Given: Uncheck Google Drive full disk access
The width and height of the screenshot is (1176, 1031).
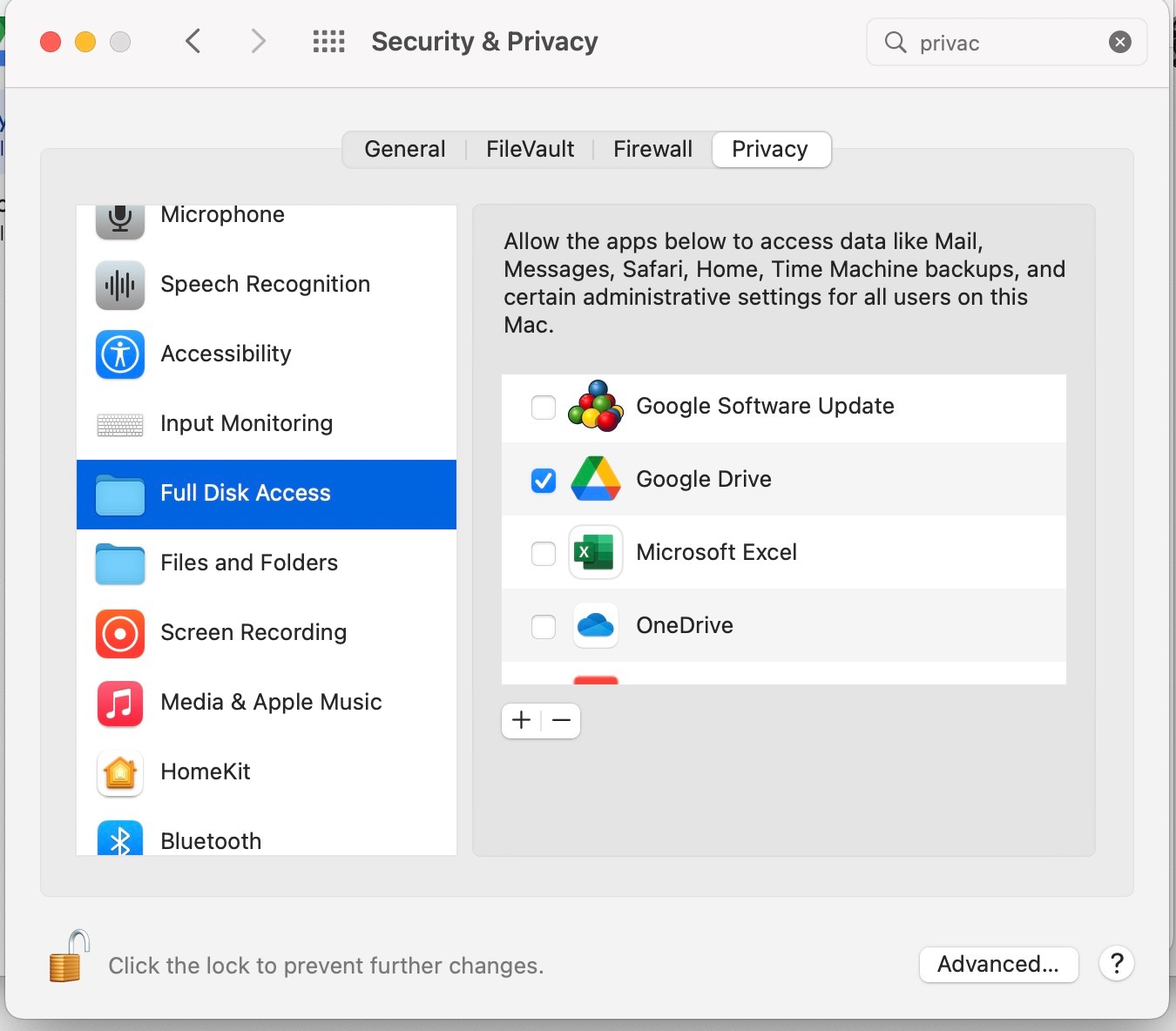Looking at the screenshot, I should point(544,480).
